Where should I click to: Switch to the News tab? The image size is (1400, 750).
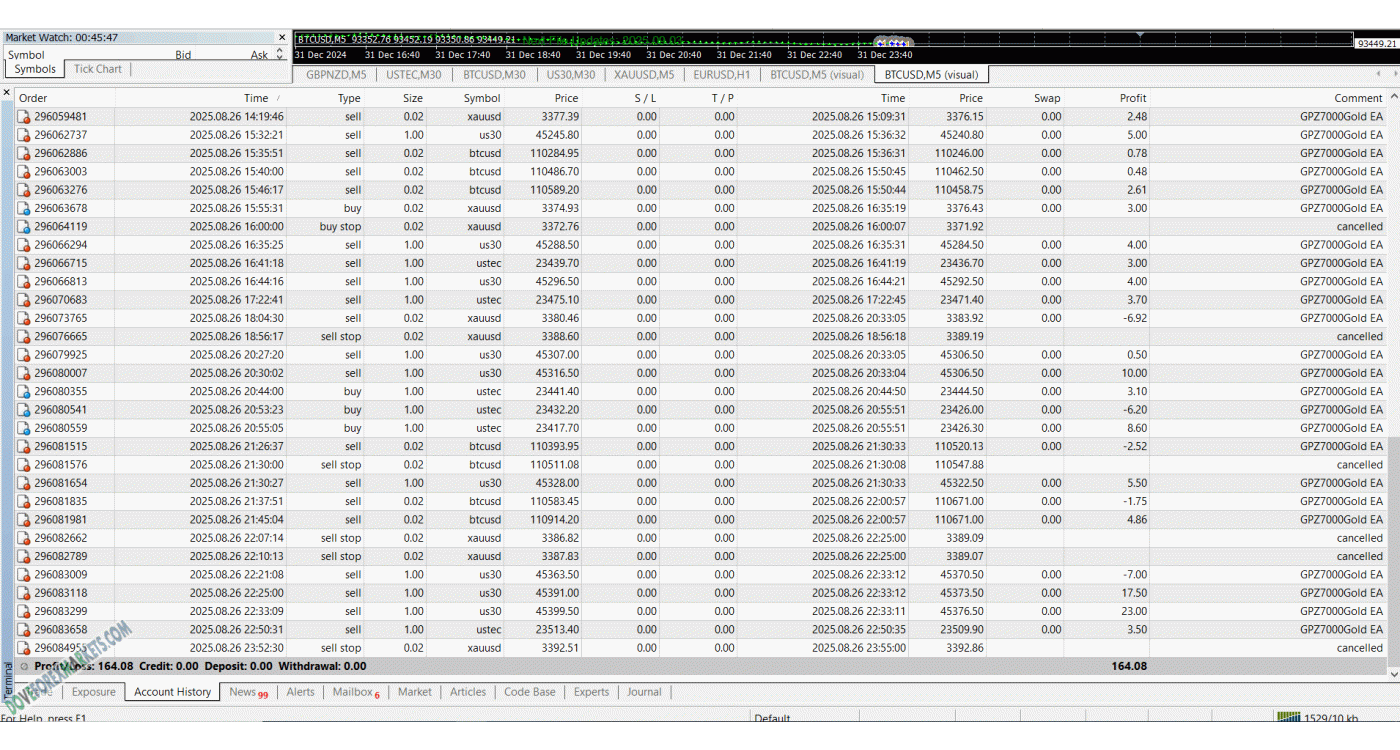[243, 692]
